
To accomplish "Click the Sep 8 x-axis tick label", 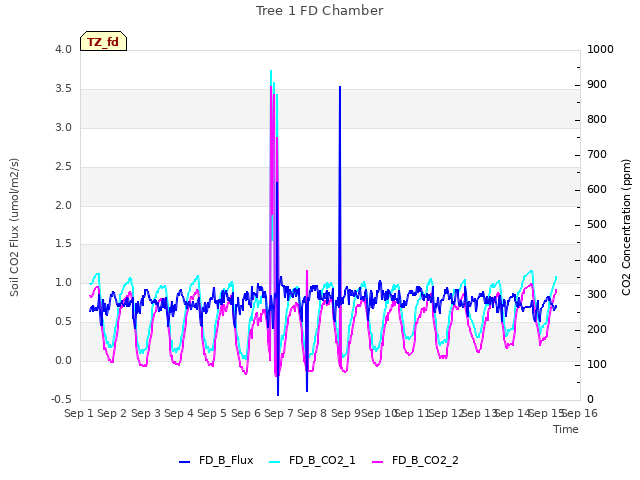I will pyautogui.click(x=312, y=413).
